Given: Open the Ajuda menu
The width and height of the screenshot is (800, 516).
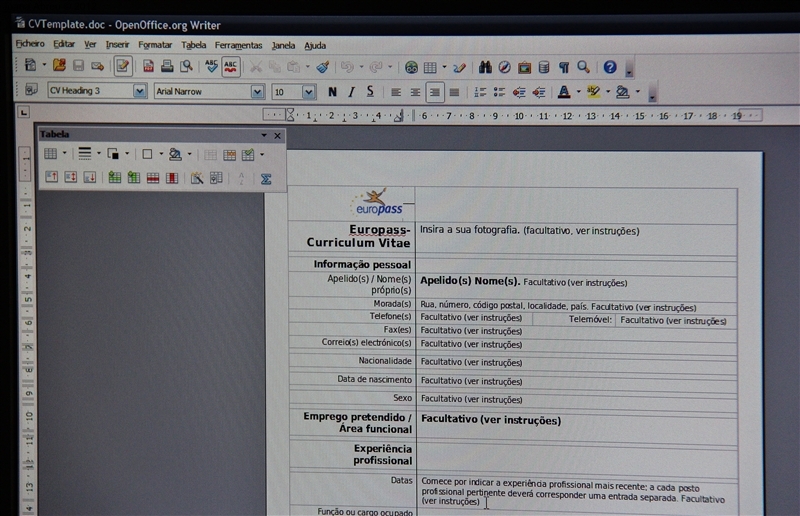Looking at the screenshot, I should click(x=315, y=45).
